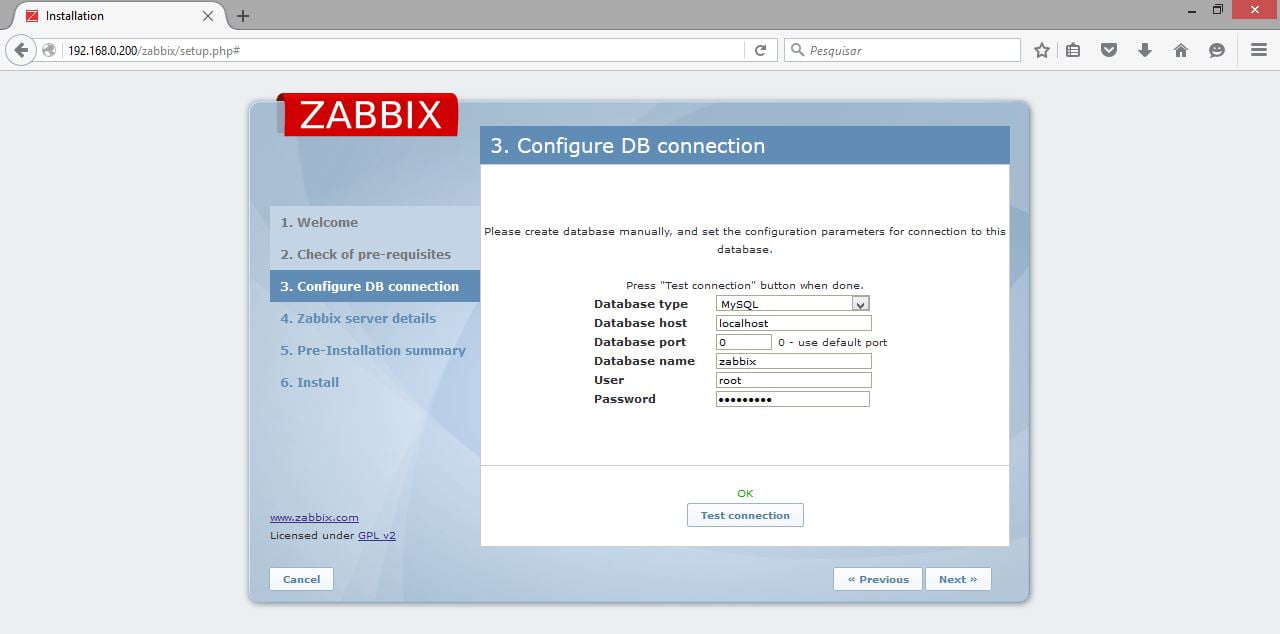
Task: Click the reload page icon
Action: click(760, 50)
